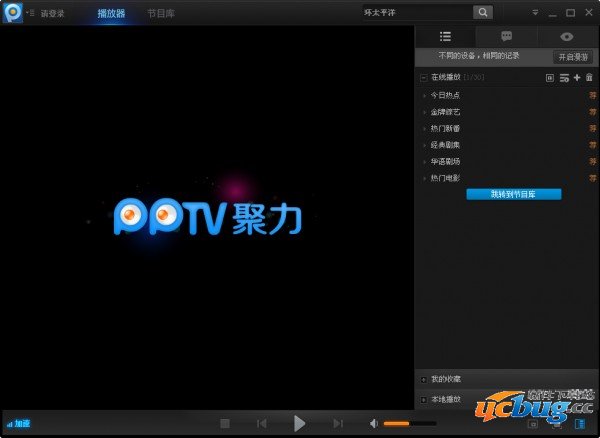Open the eye icon tab
This screenshot has width=600, height=438.
(x=567, y=37)
